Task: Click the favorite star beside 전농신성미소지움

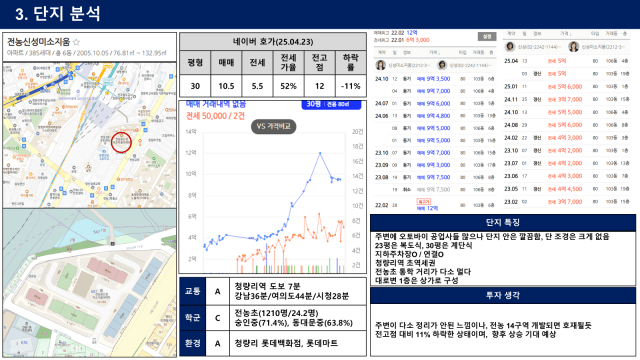Action: point(76,42)
